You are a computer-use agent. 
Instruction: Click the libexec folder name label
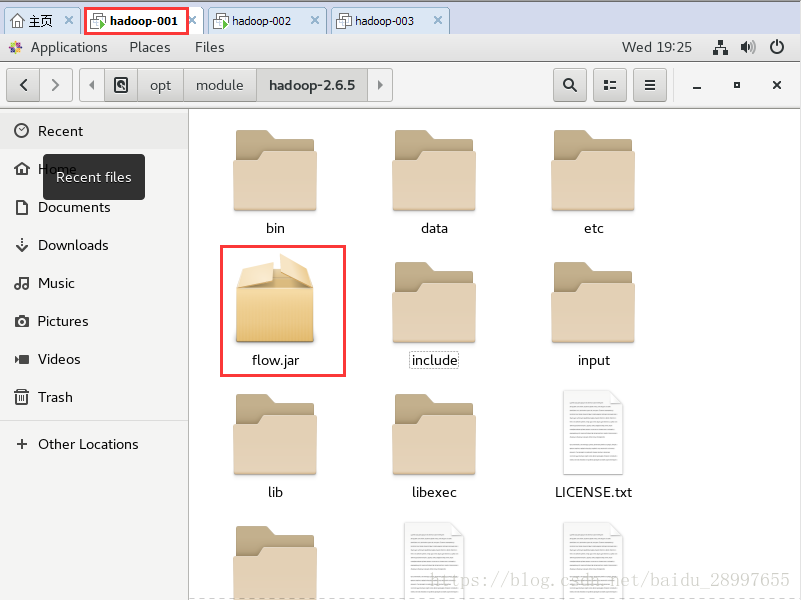434,492
